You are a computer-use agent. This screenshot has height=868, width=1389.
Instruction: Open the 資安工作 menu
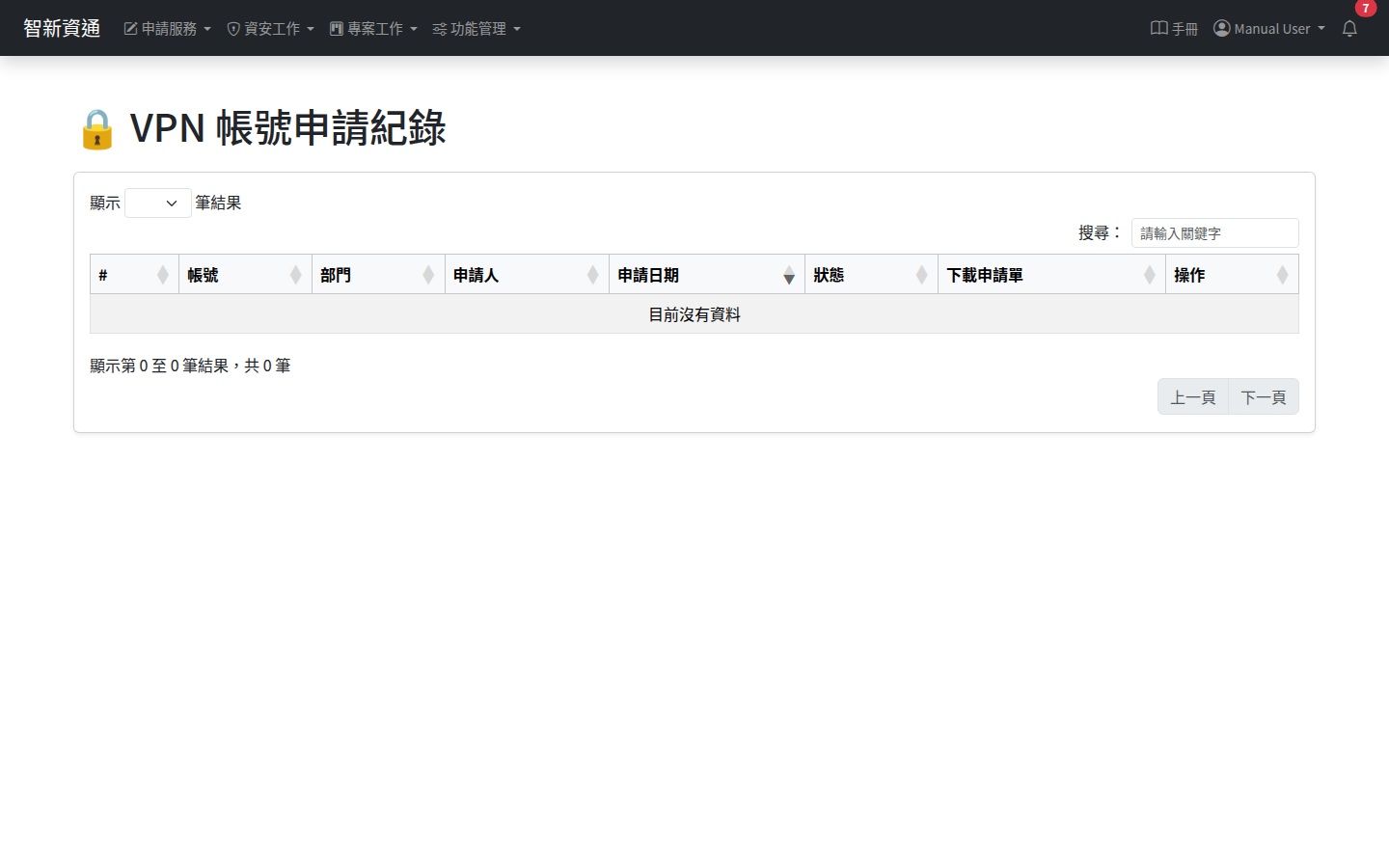coord(270,29)
